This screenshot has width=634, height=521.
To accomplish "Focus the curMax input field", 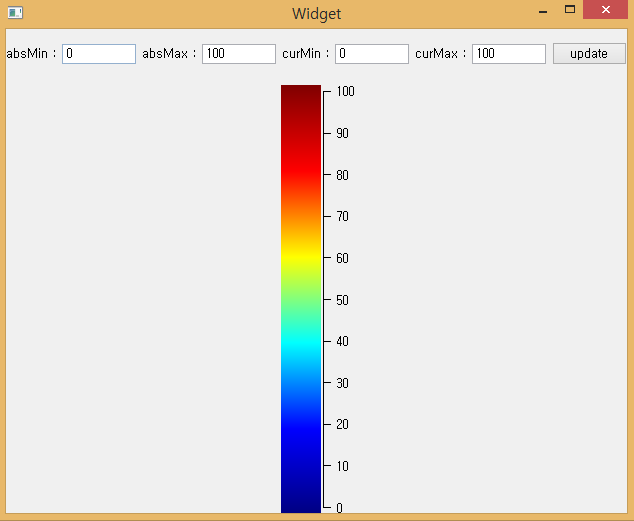I will (509, 54).
